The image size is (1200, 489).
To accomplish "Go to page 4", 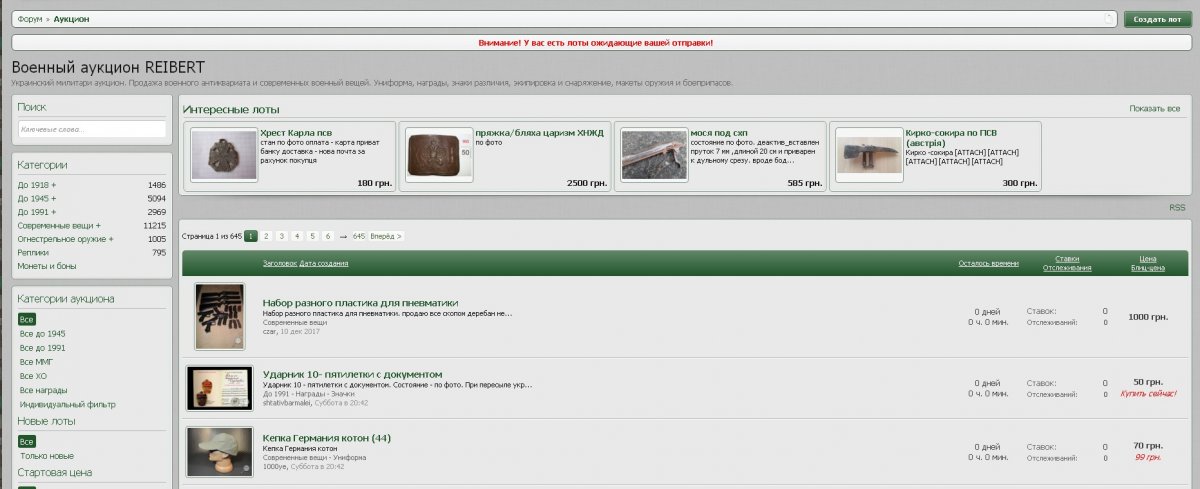I will coord(298,236).
